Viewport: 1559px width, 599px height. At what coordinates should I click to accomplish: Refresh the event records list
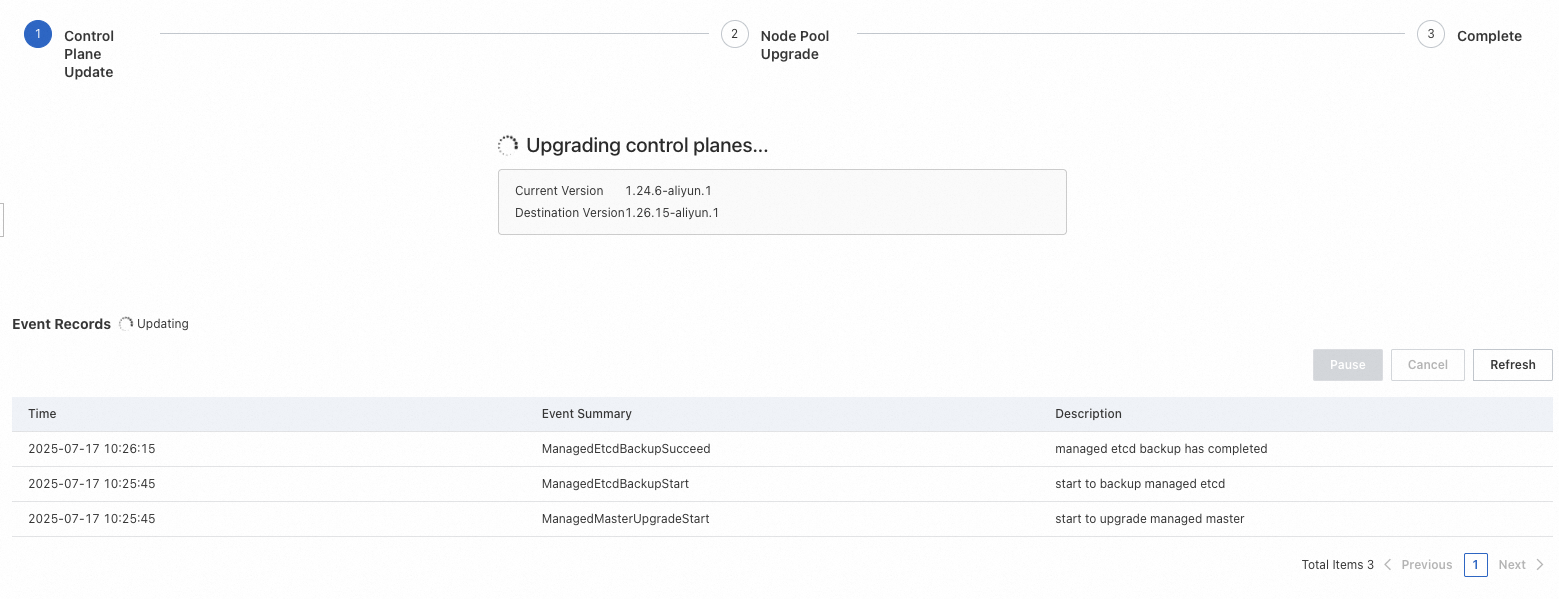tap(1512, 365)
